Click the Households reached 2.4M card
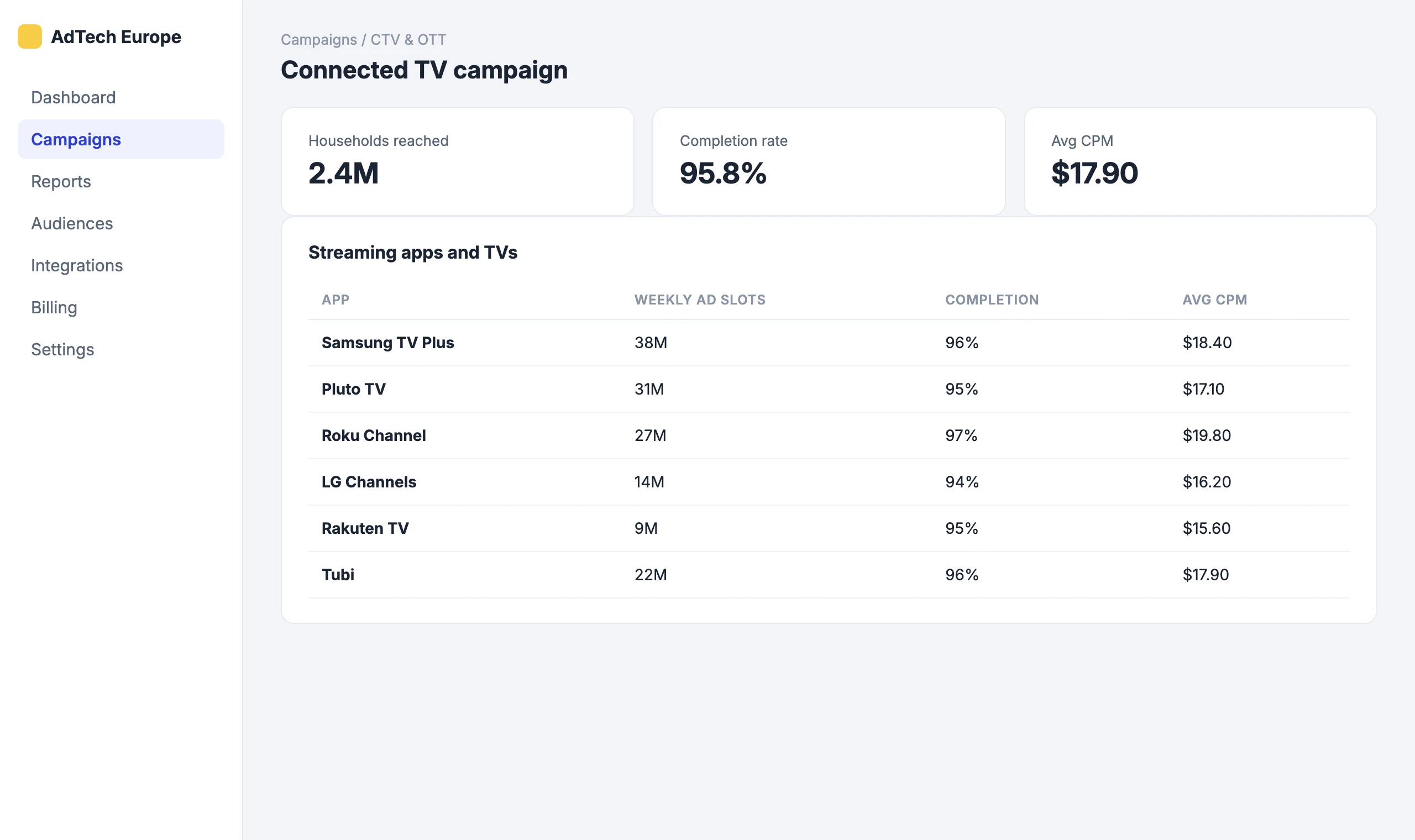Image resolution: width=1415 pixels, height=840 pixels. tap(457, 161)
